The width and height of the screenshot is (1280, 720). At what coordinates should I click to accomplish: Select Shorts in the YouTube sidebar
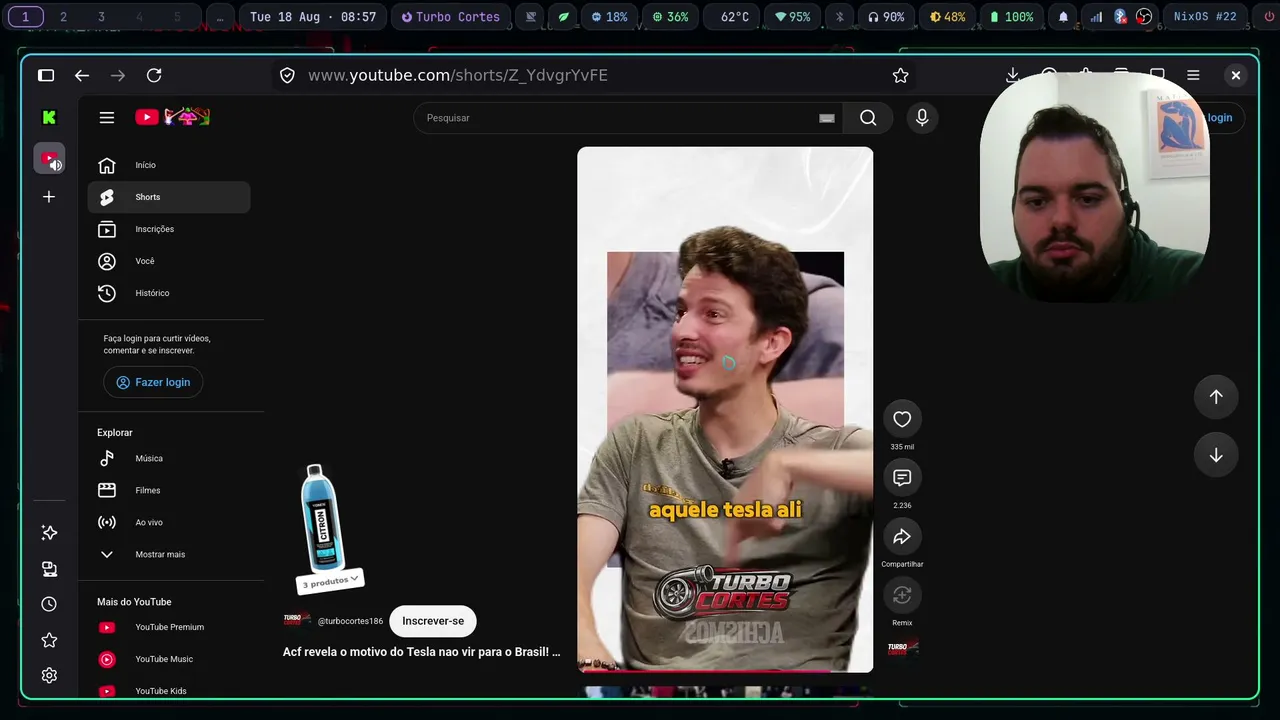point(169,197)
